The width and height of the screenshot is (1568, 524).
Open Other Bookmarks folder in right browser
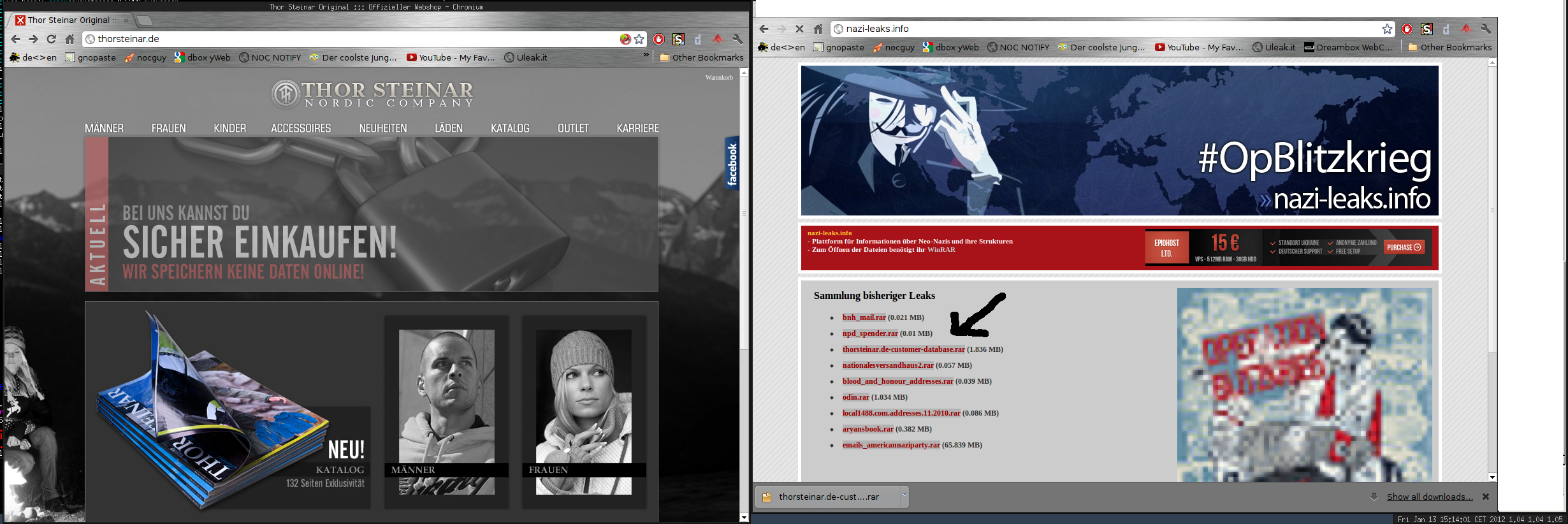[1450, 47]
